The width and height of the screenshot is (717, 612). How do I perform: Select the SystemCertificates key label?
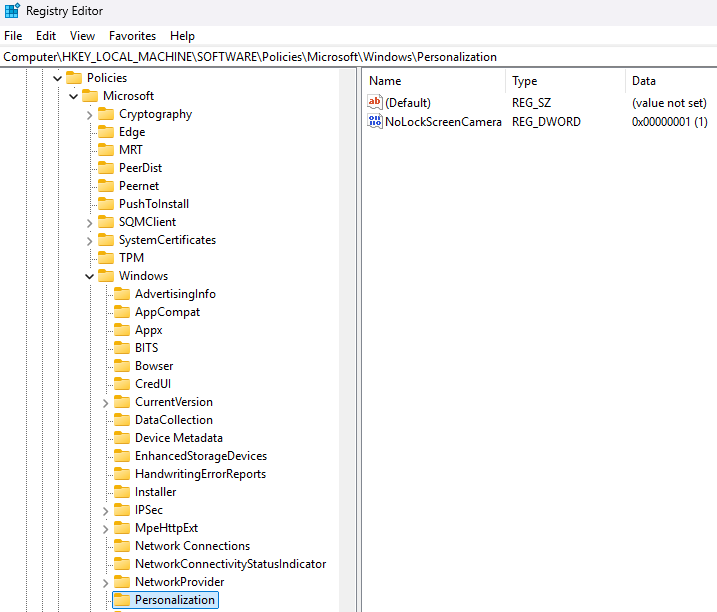[167, 240]
